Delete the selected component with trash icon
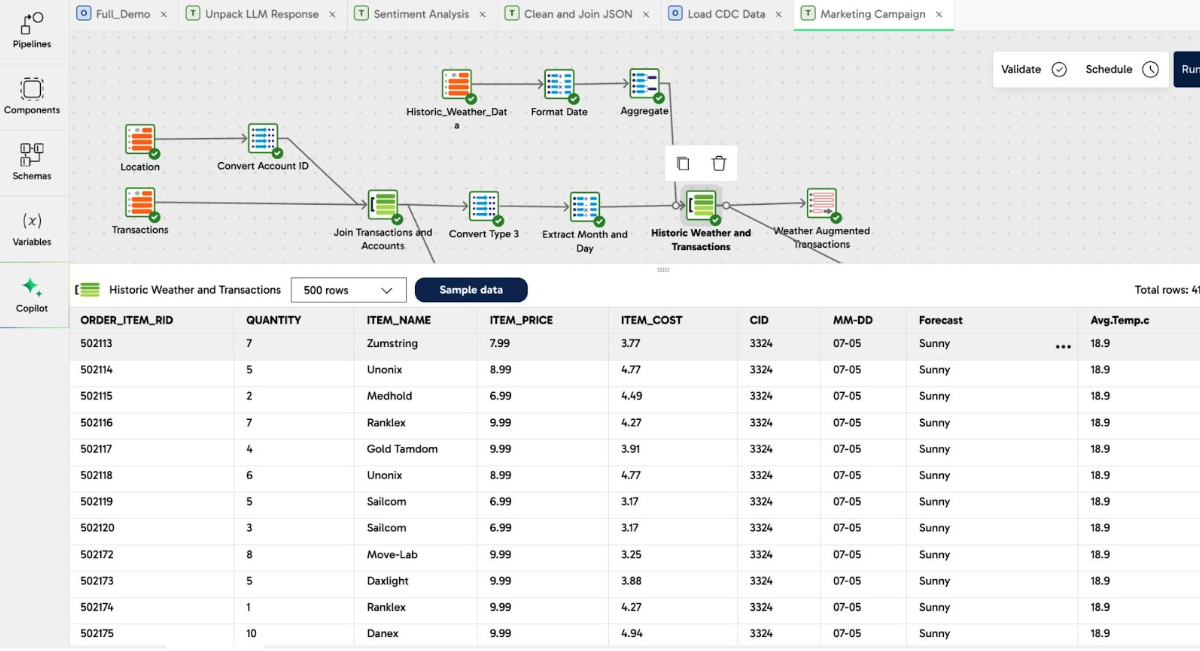 (x=719, y=164)
